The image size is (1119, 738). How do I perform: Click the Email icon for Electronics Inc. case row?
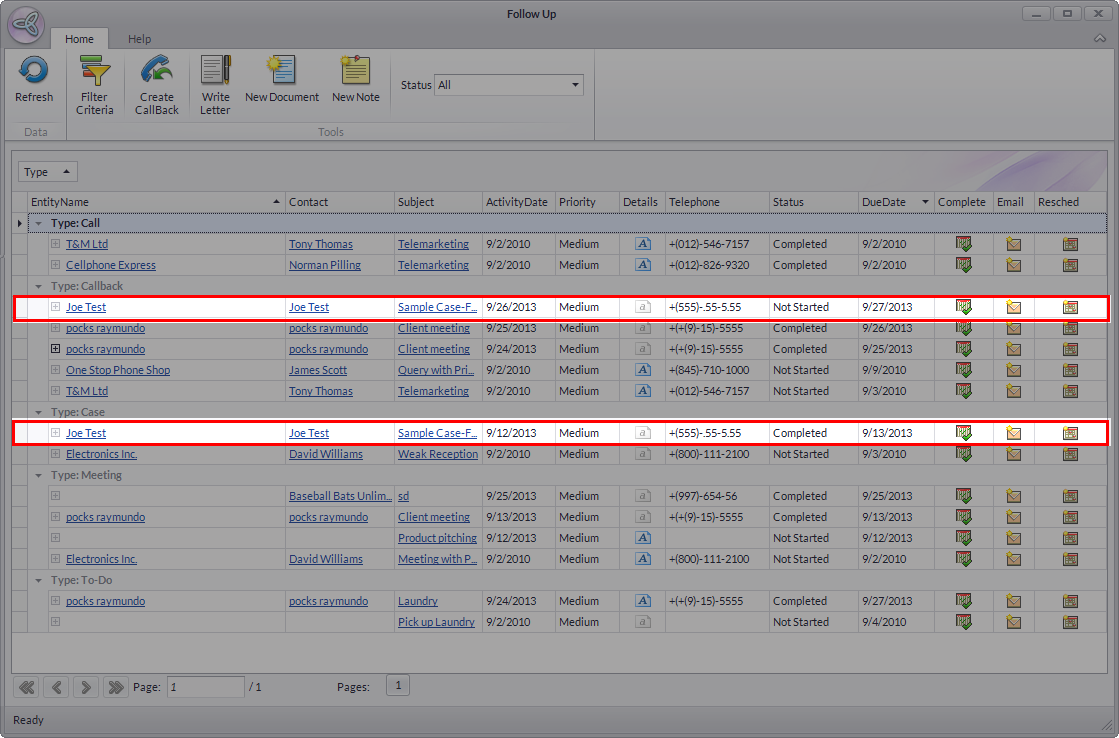coord(1013,454)
